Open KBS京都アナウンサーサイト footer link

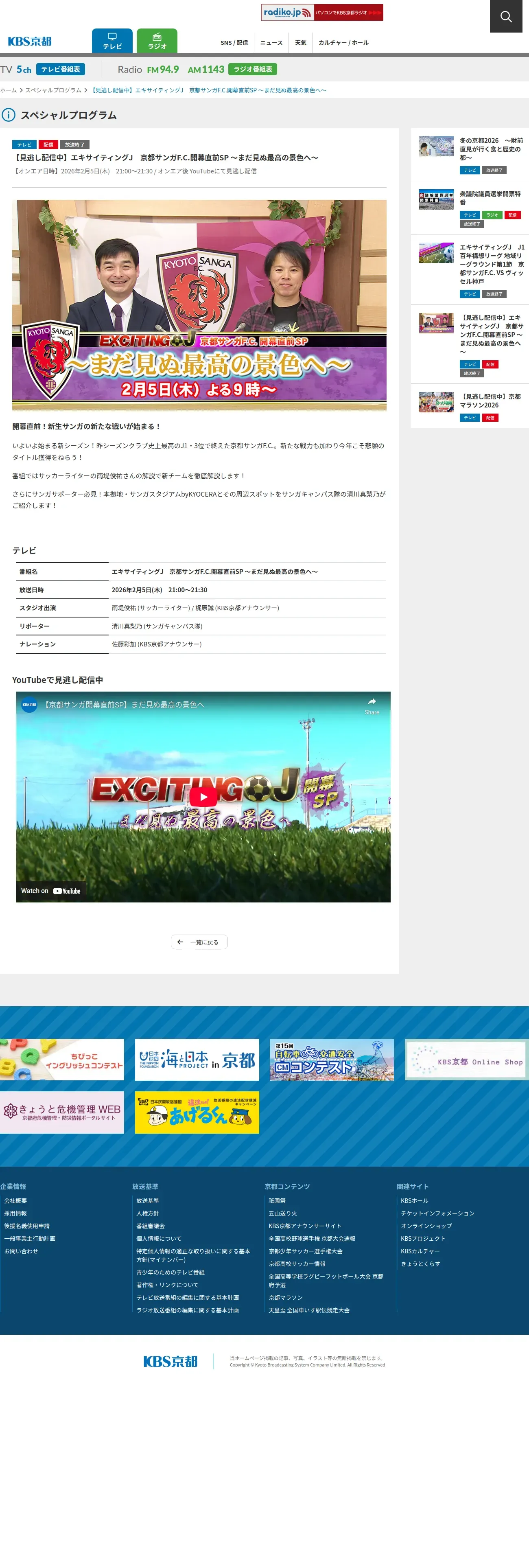point(305,1226)
